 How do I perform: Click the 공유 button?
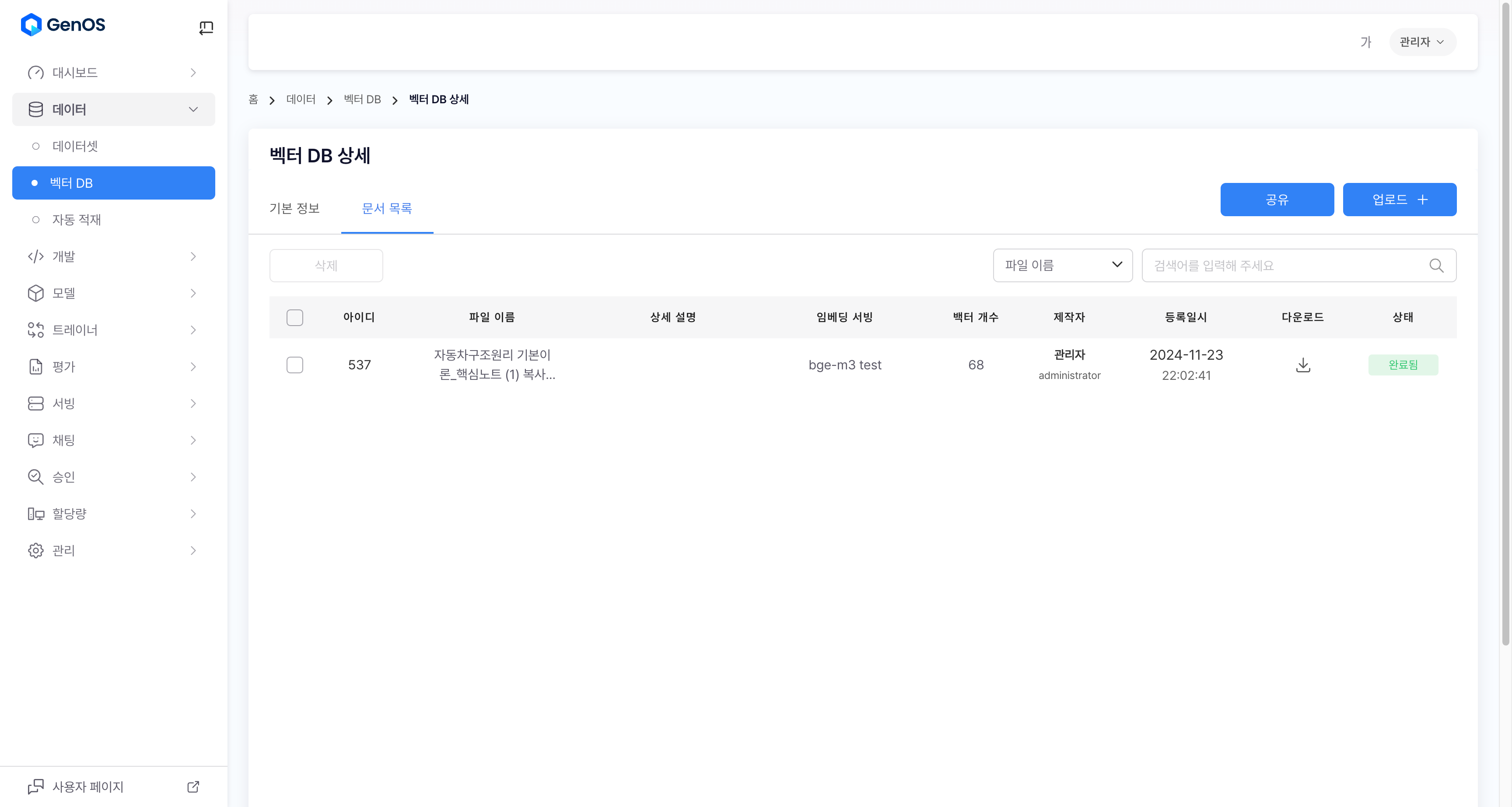pos(1277,200)
